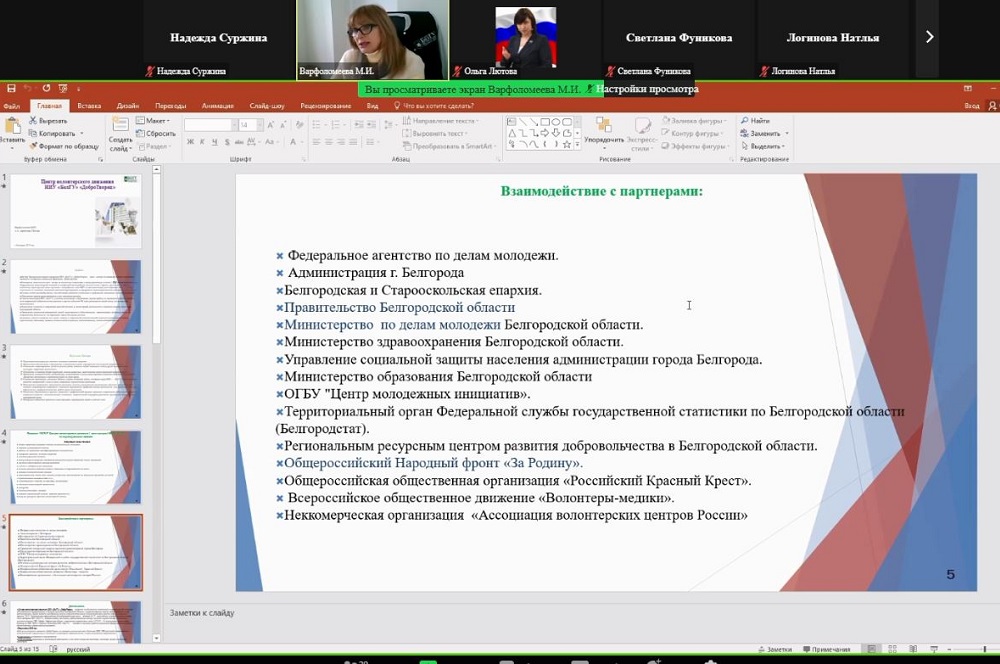Viewport: 1000px width, 664px height.
Task: Select the first slide thumbnail in the panel
Action: (x=77, y=211)
